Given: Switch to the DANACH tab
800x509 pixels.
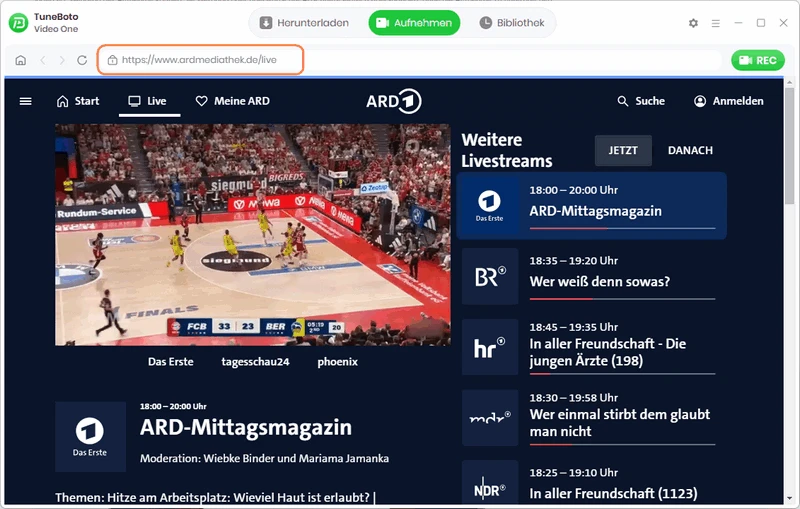Looking at the screenshot, I should tap(690, 150).
